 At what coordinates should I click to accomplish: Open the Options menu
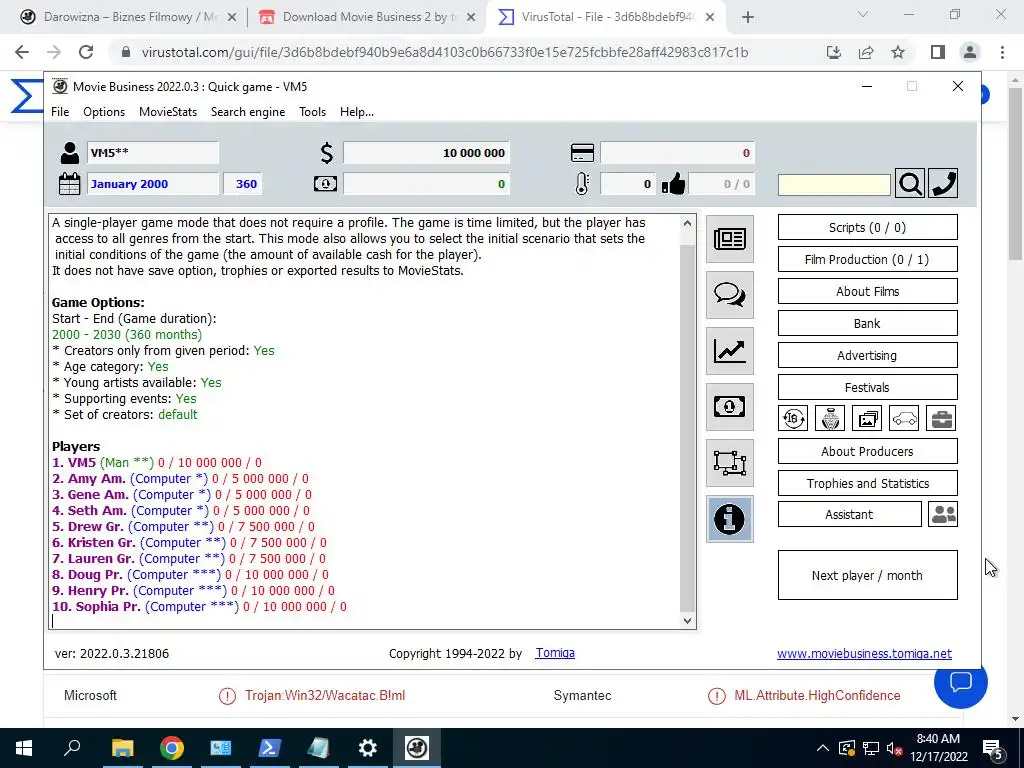coord(104,112)
